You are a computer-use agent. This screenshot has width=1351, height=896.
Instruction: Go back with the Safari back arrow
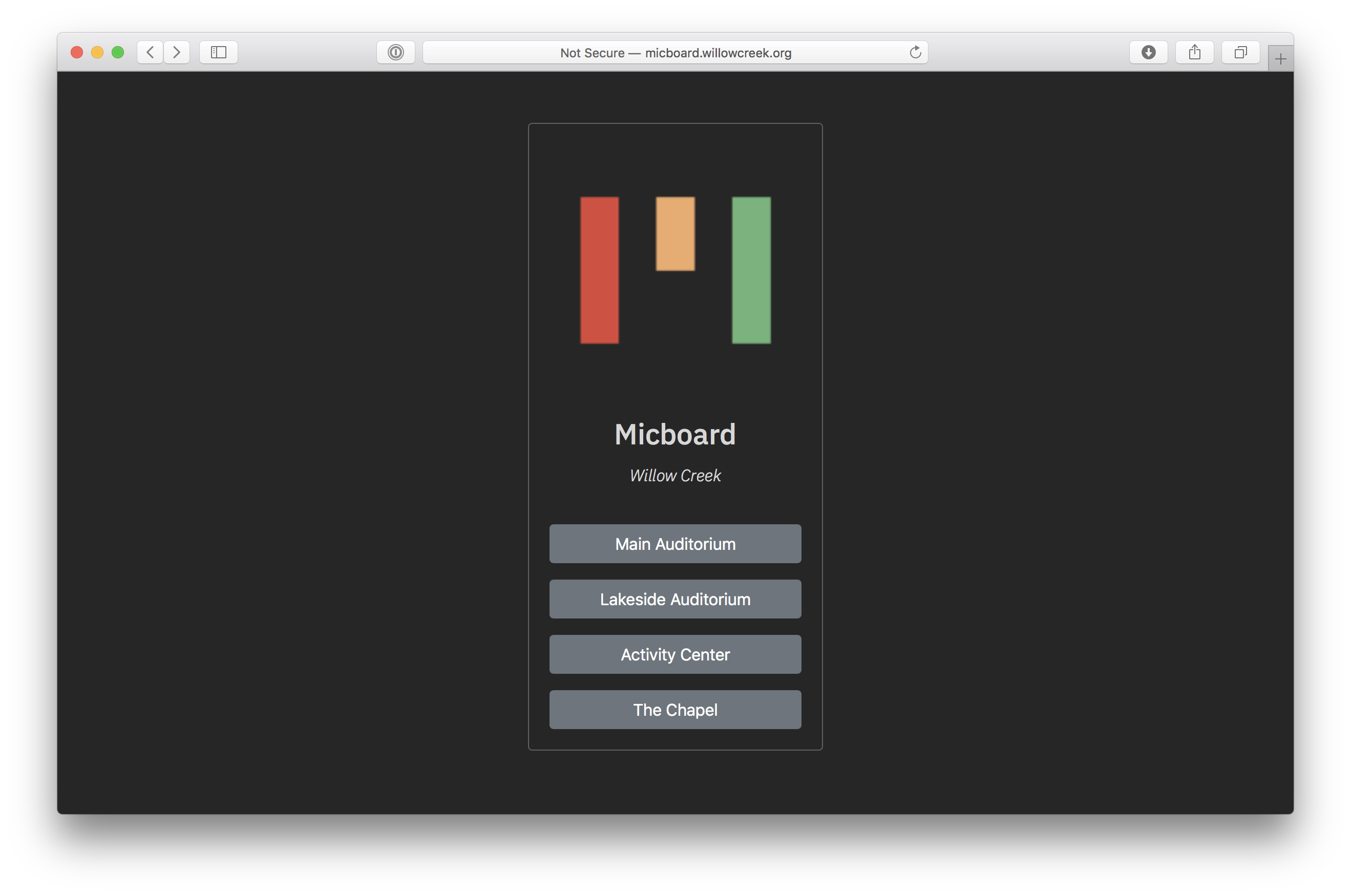point(150,53)
